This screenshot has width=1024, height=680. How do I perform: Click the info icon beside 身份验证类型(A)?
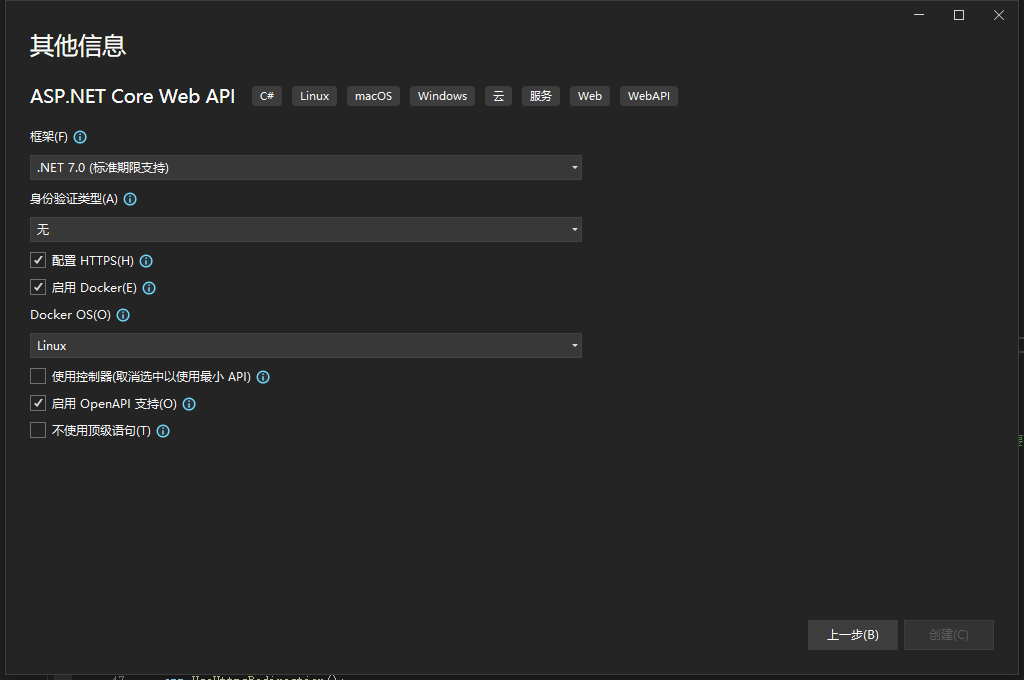pos(130,199)
